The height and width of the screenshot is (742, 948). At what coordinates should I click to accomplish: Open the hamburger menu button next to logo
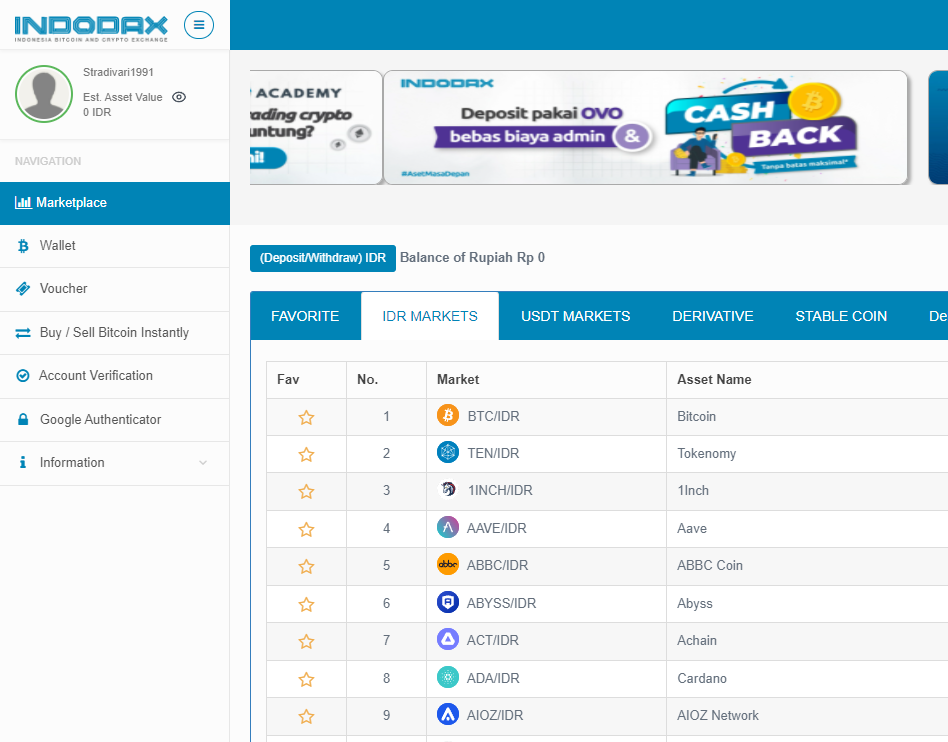pyautogui.click(x=199, y=25)
